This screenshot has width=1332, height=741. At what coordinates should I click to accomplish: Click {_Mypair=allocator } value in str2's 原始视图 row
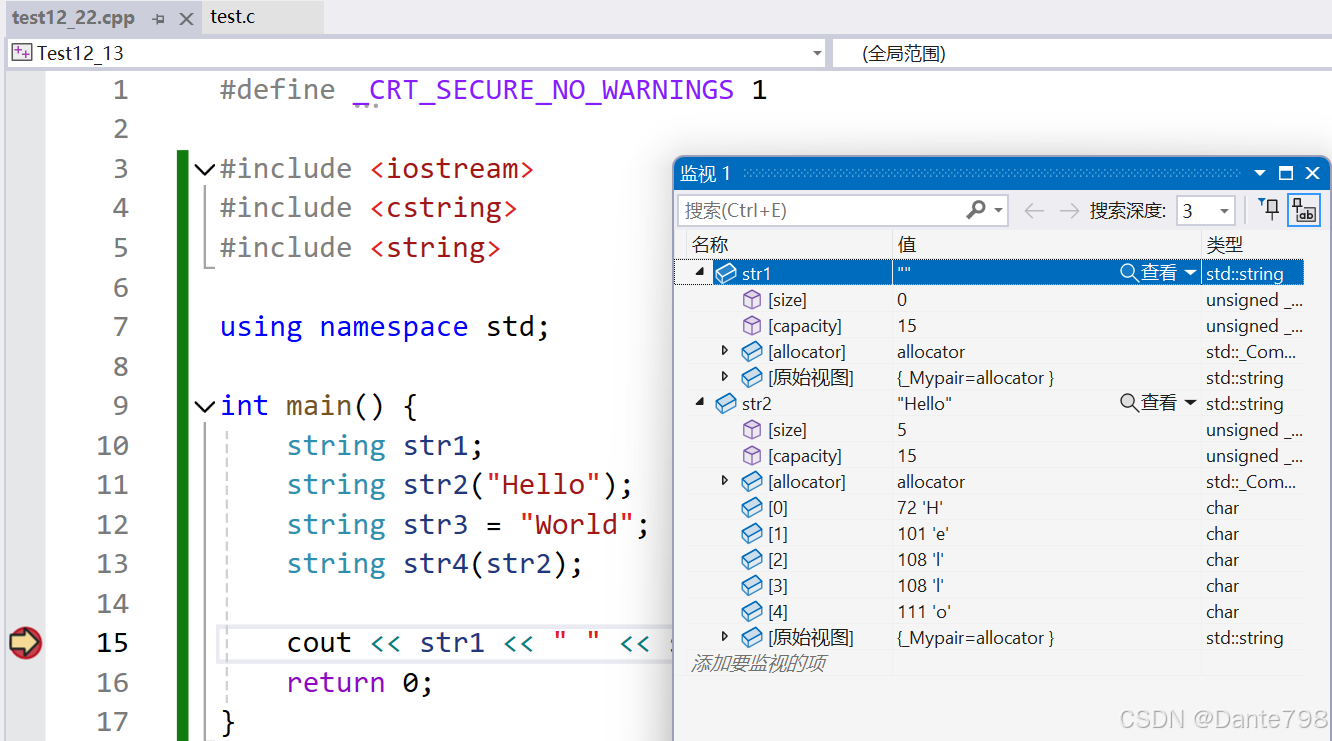tap(976, 637)
